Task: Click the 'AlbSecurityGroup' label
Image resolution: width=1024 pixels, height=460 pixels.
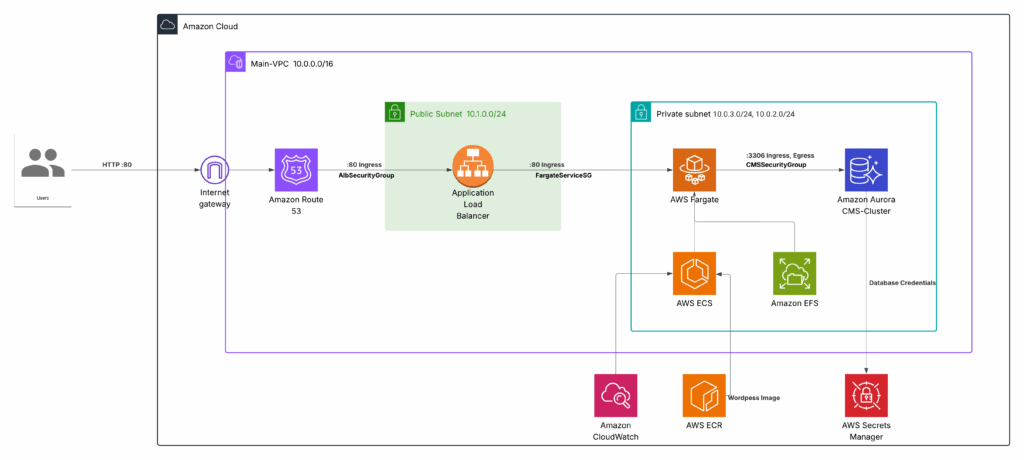Action: click(x=366, y=176)
